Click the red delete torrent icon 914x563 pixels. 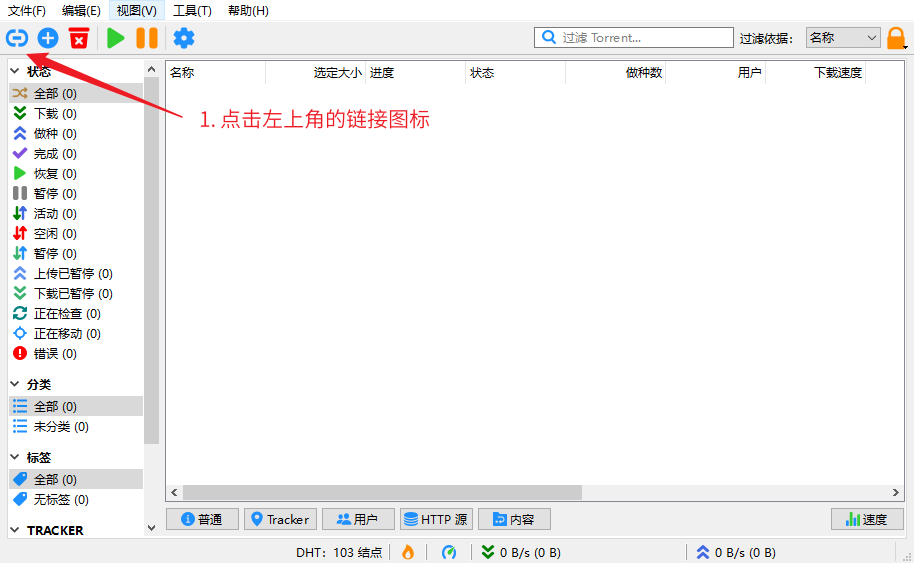(79, 38)
